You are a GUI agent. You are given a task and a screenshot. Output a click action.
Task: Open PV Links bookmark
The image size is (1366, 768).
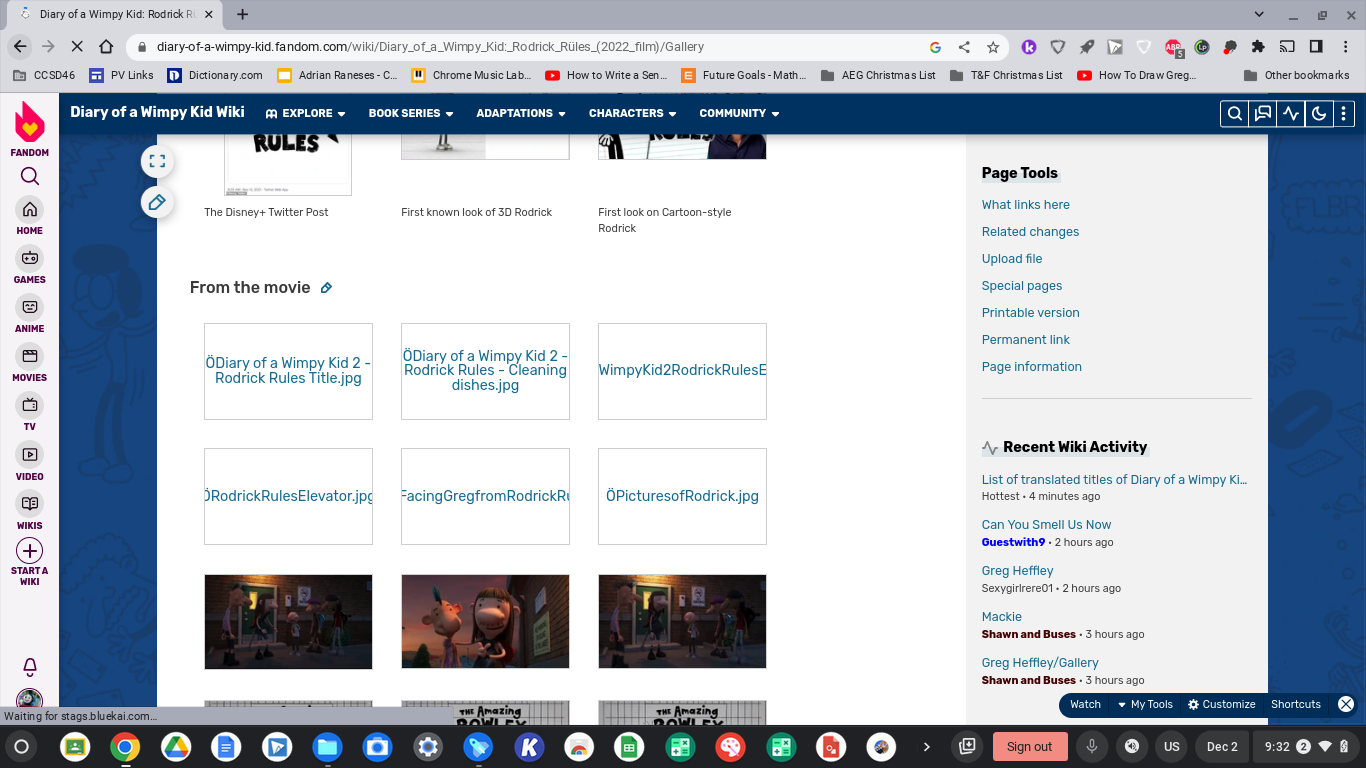point(121,75)
